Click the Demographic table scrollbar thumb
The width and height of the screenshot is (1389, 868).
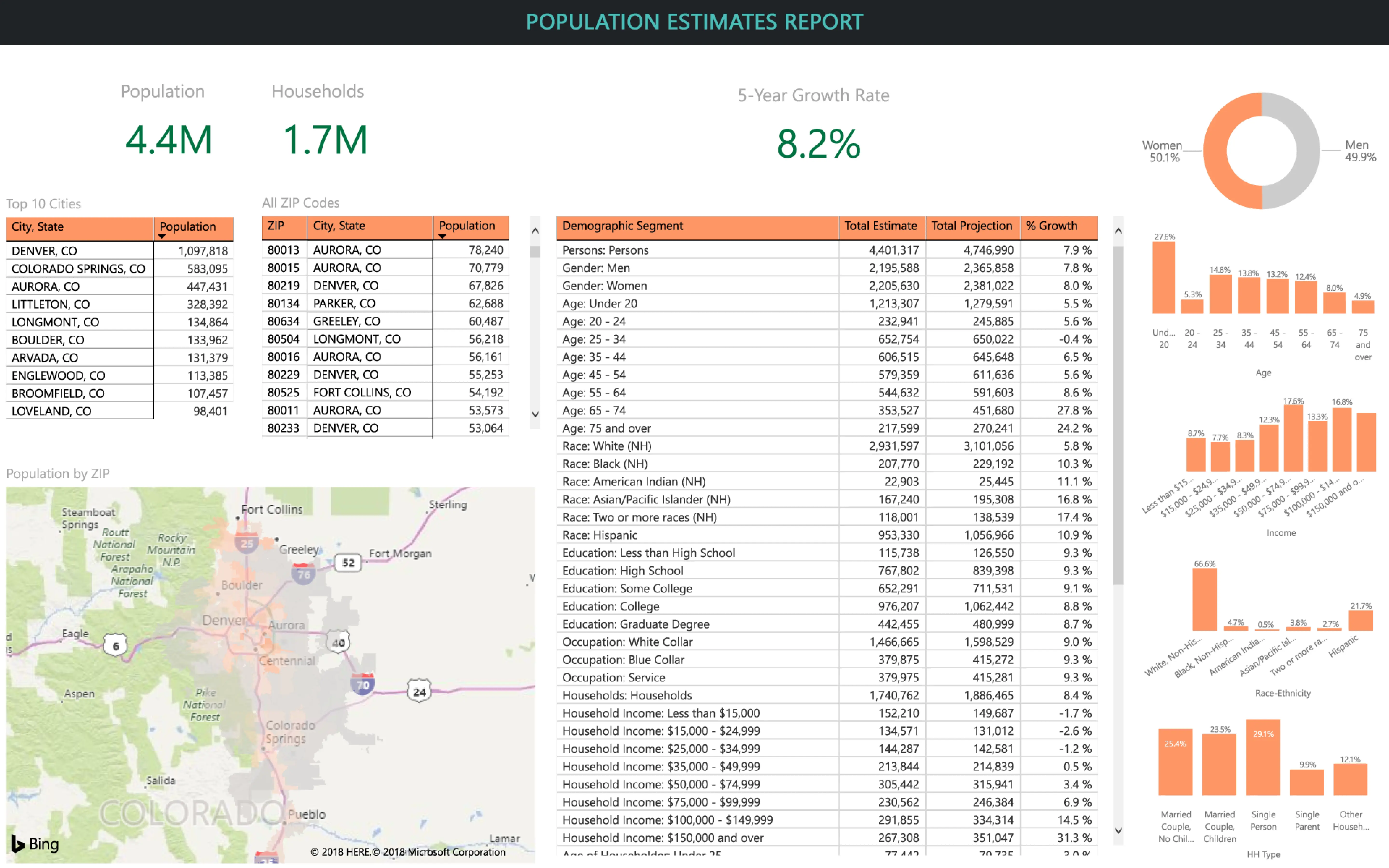click(x=1118, y=416)
